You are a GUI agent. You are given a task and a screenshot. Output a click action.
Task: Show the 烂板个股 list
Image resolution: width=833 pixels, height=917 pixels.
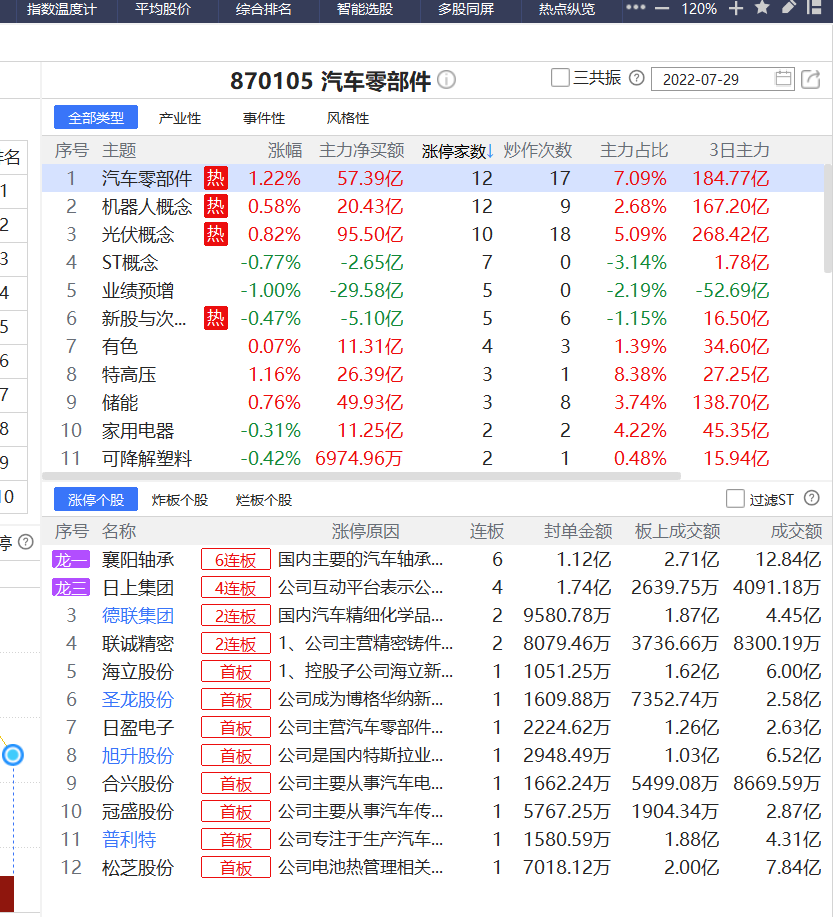pyautogui.click(x=264, y=500)
